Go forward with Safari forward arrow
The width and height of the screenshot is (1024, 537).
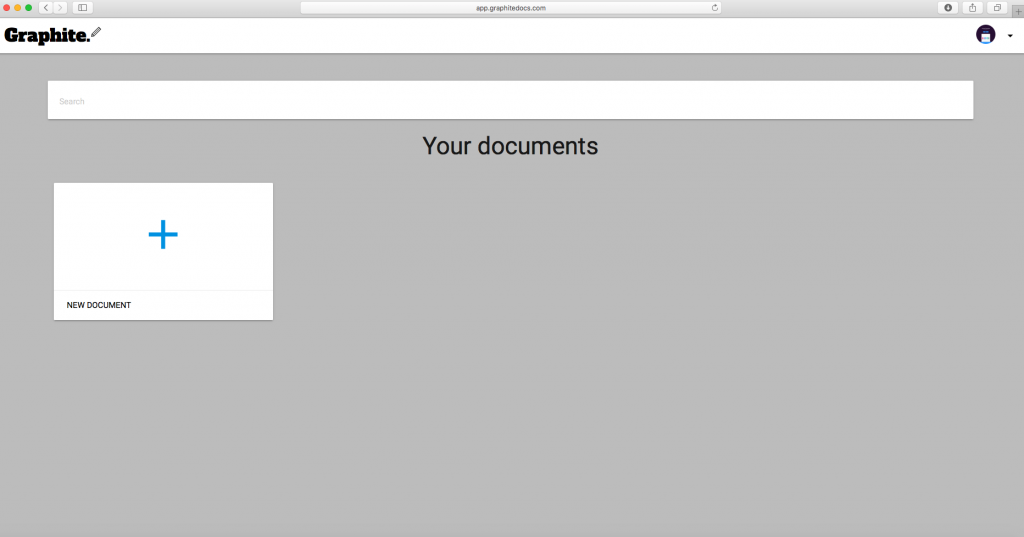coord(60,8)
